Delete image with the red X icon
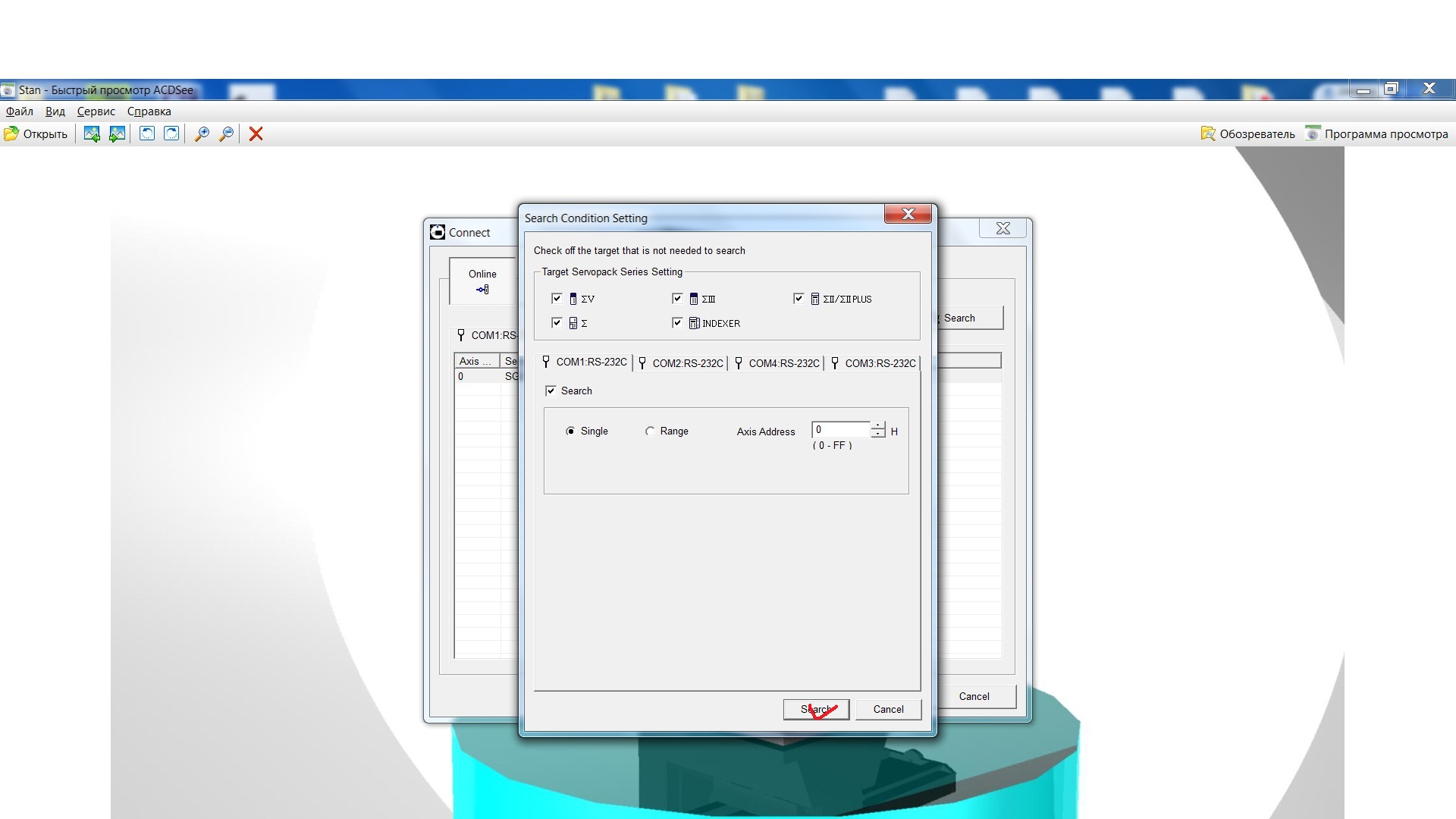This screenshot has width=1456, height=819. [x=256, y=134]
